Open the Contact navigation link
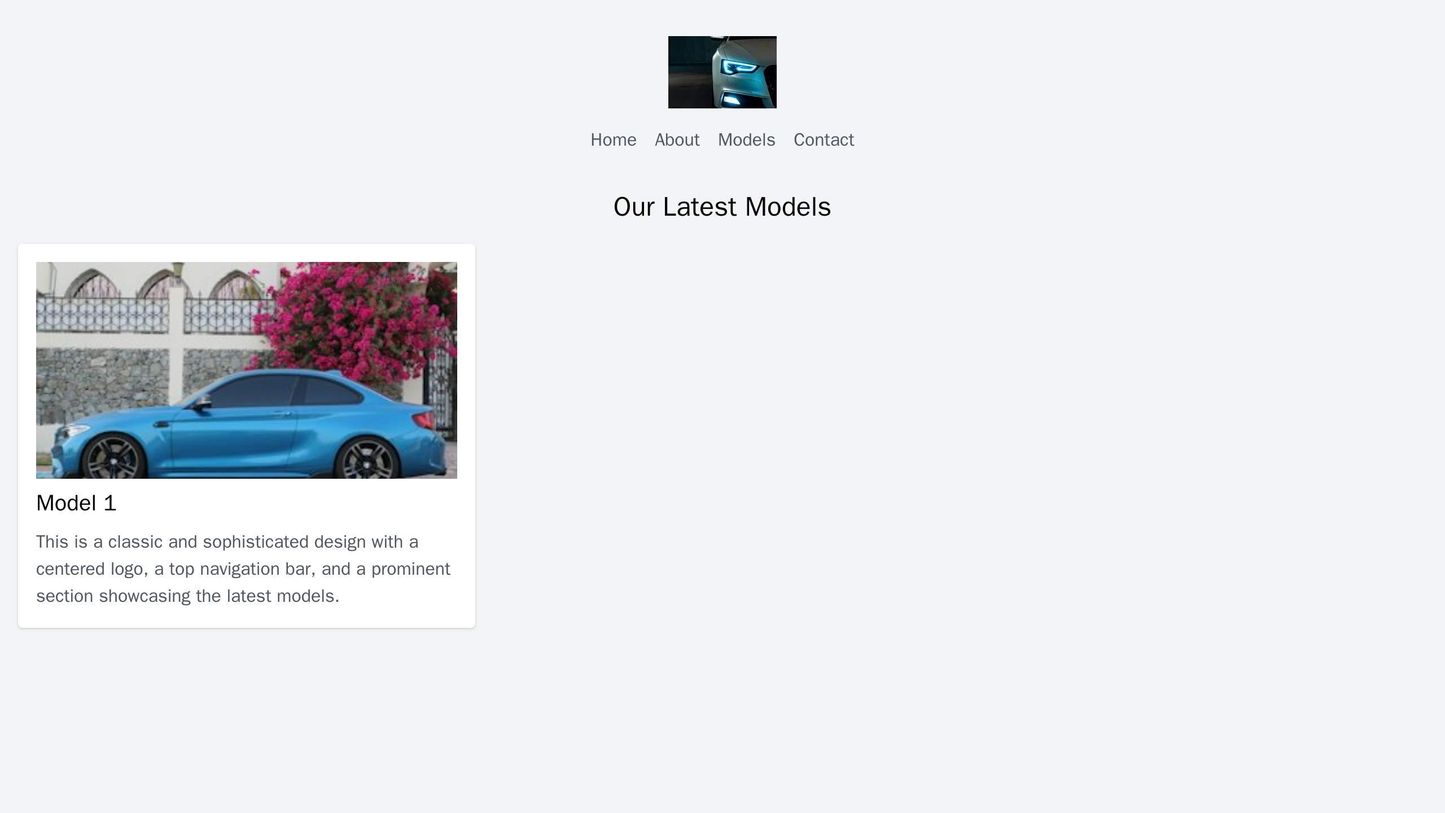Image resolution: width=1445 pixels, height=813 pixels. tap(823, 140)
